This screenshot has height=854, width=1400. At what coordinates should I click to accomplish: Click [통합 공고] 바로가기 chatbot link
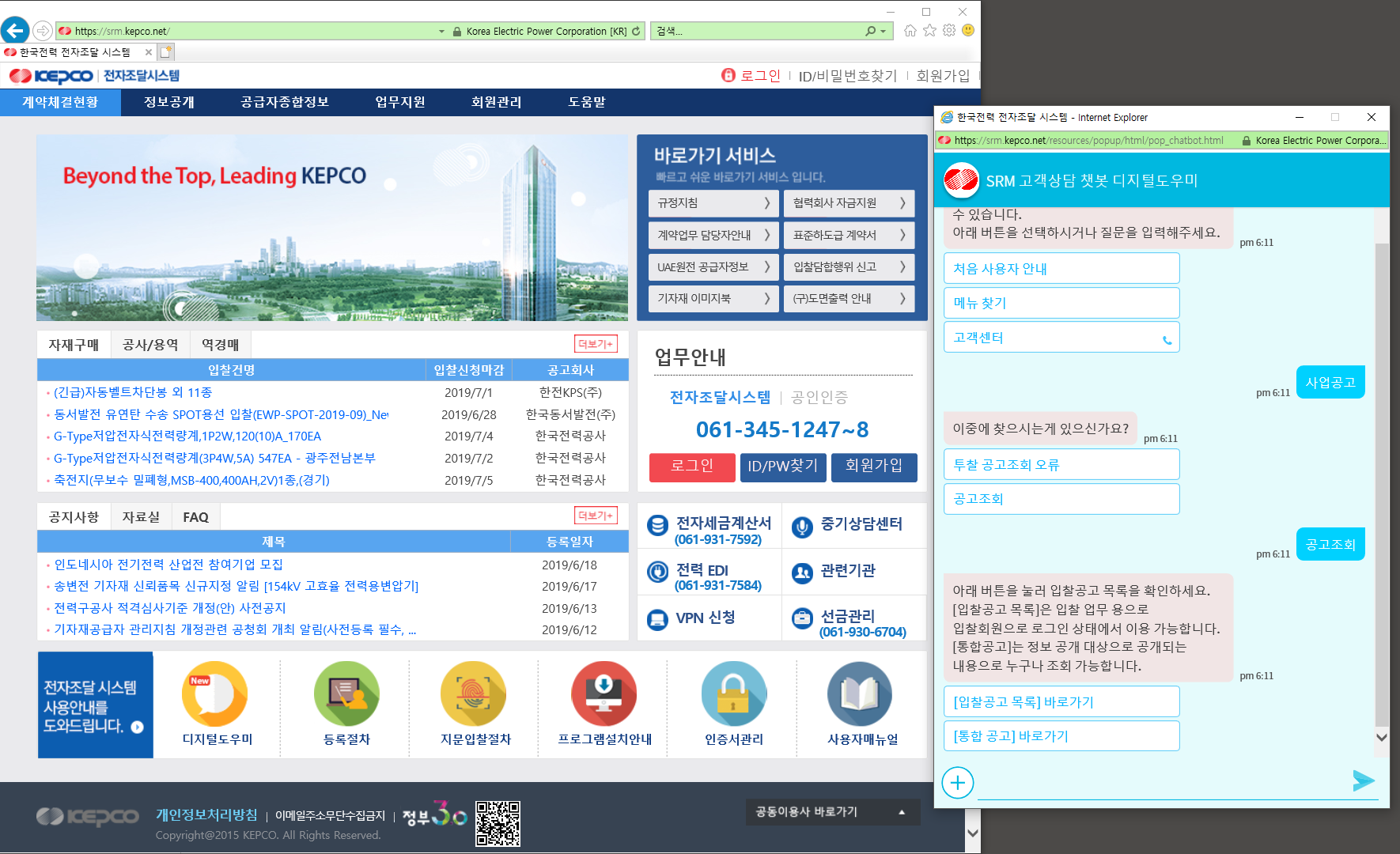(x=1061, y=735)
